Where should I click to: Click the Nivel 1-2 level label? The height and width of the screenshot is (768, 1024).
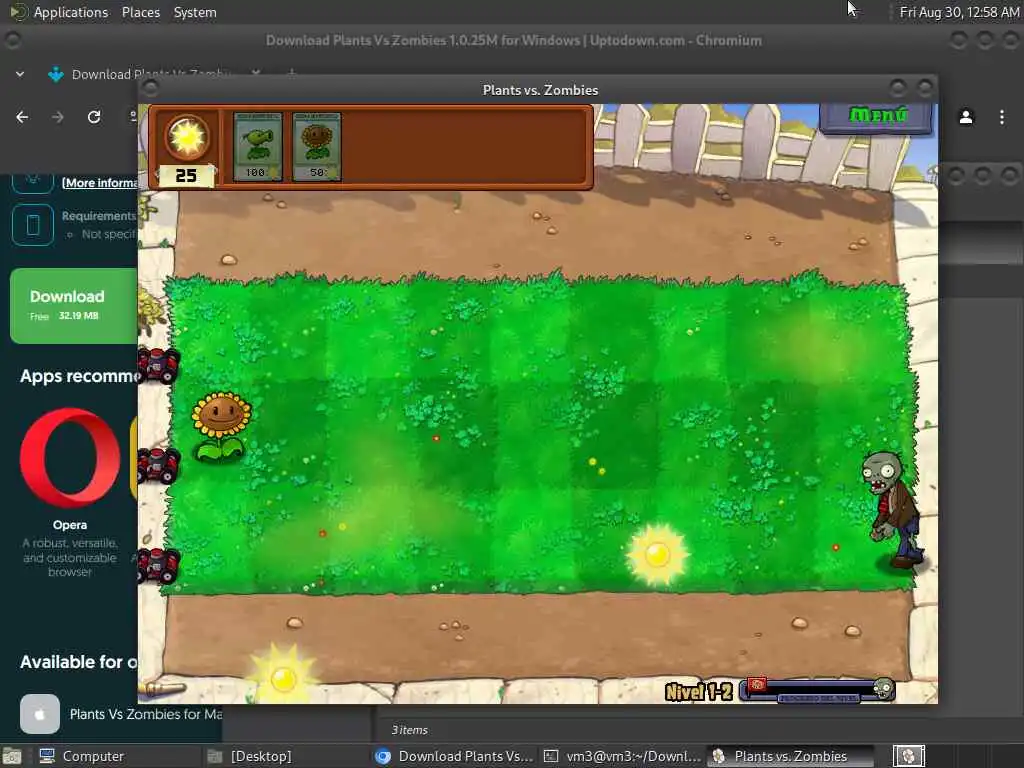[x=698, y=692]
